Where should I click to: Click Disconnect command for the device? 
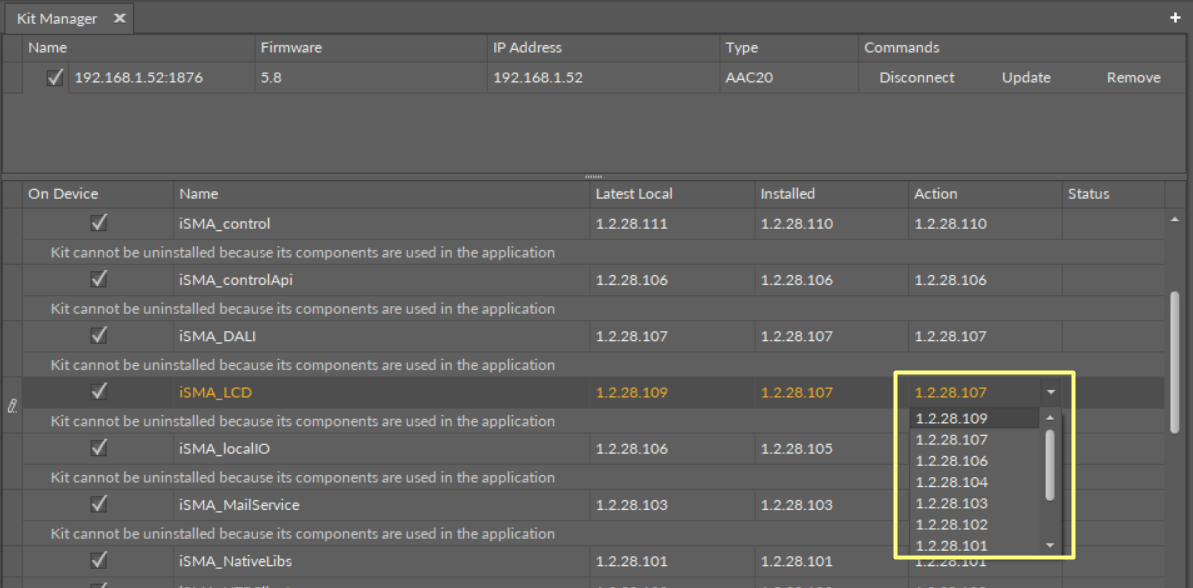[x=916, y=77]
